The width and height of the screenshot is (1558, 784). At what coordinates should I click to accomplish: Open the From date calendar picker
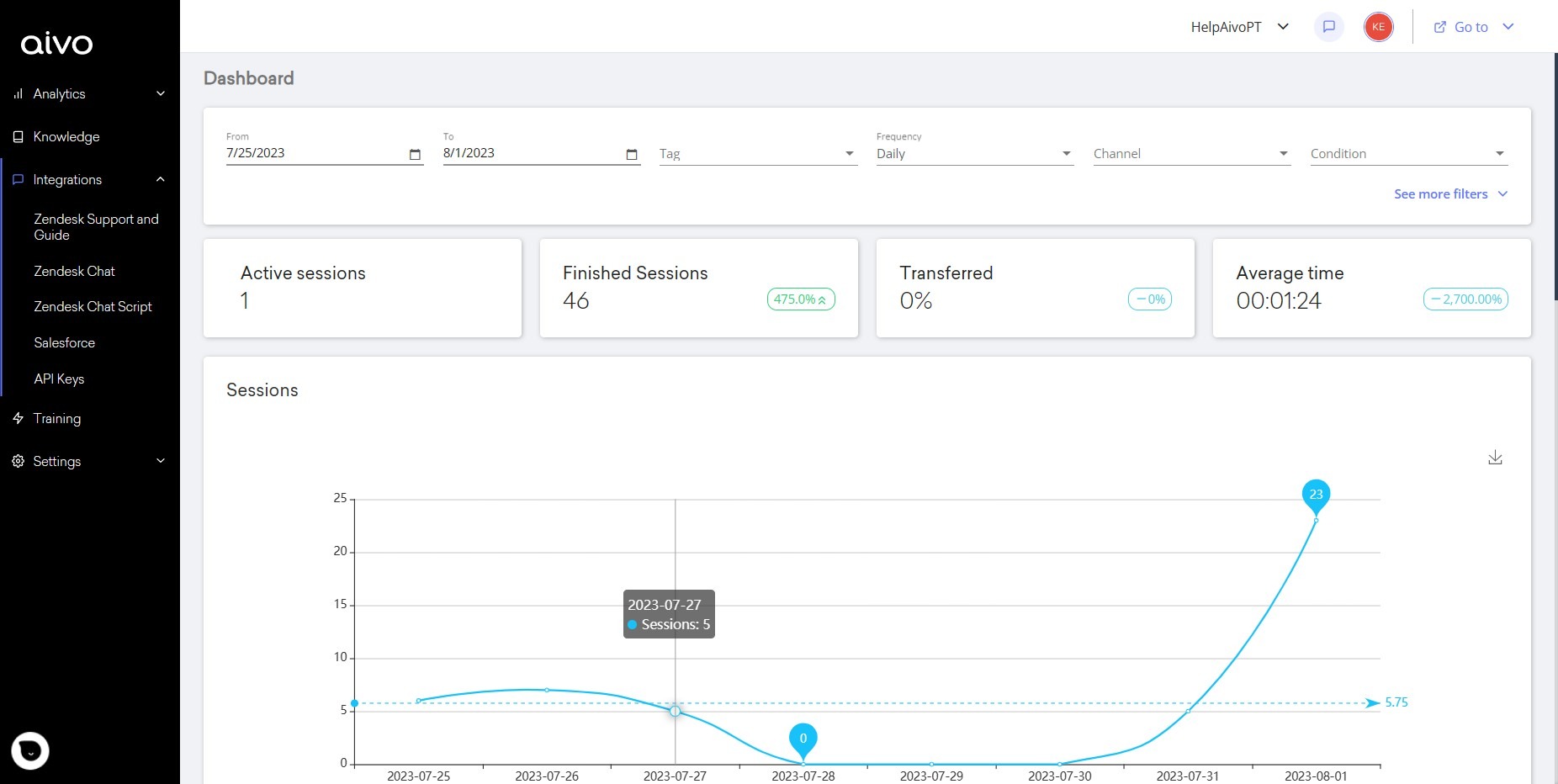tap(415, 154)
